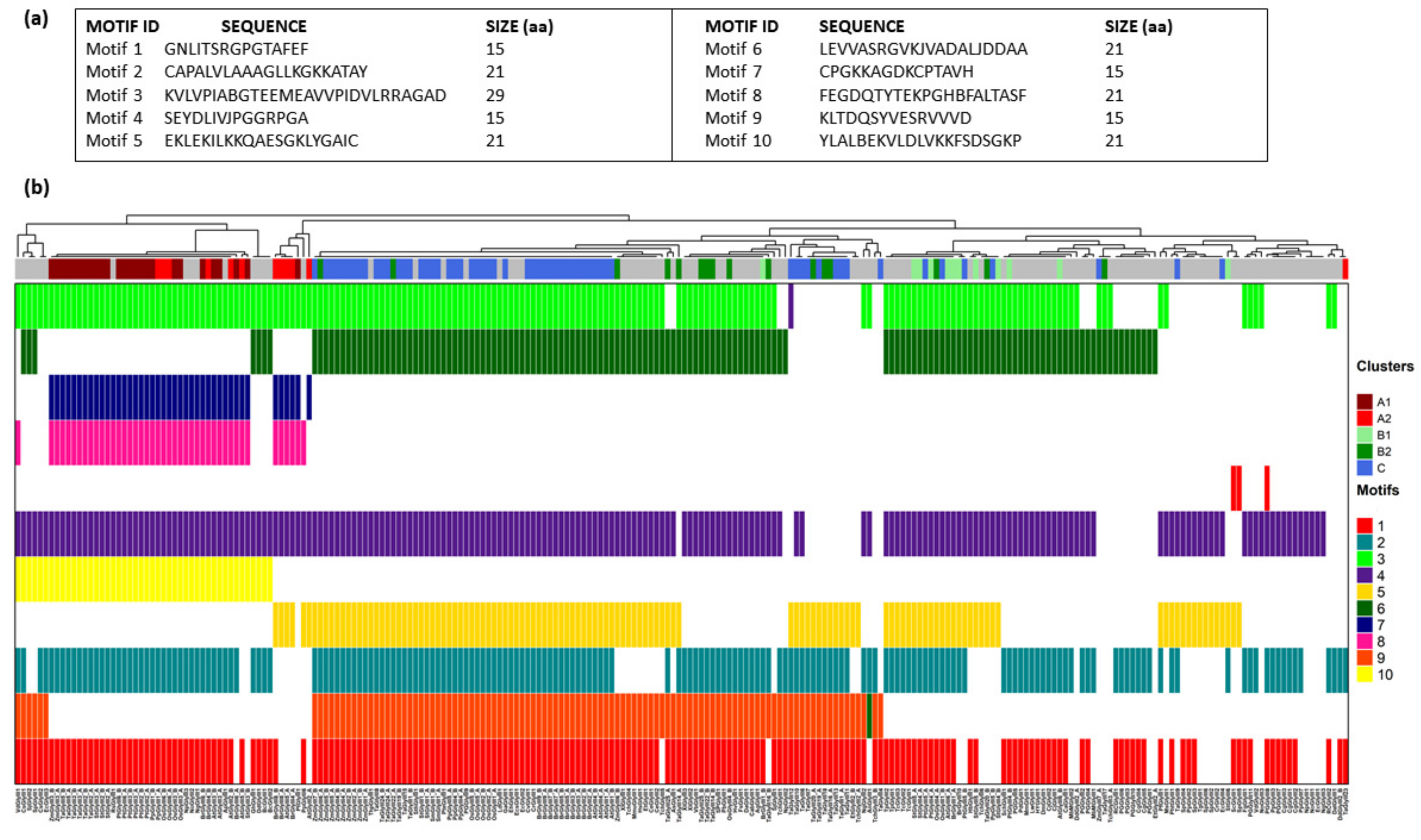Image resolution: width=1421 pixels, height=840 pixels.
Task: Click the motif 9 orange legend swatch
Action: tap(1365, 658)
